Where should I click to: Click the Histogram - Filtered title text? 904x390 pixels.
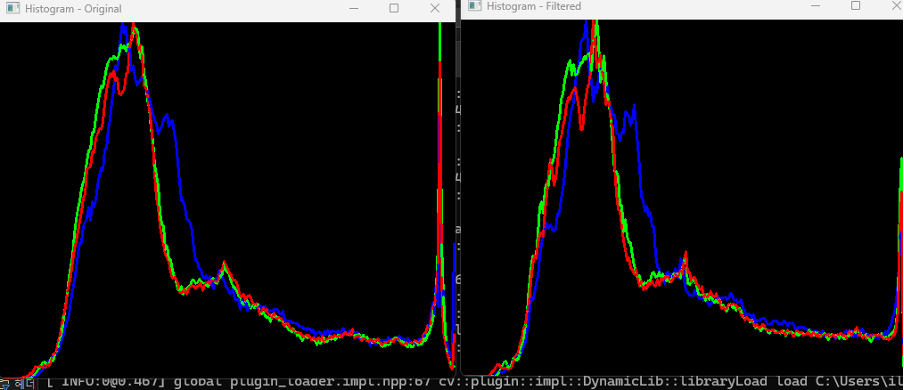534,6
